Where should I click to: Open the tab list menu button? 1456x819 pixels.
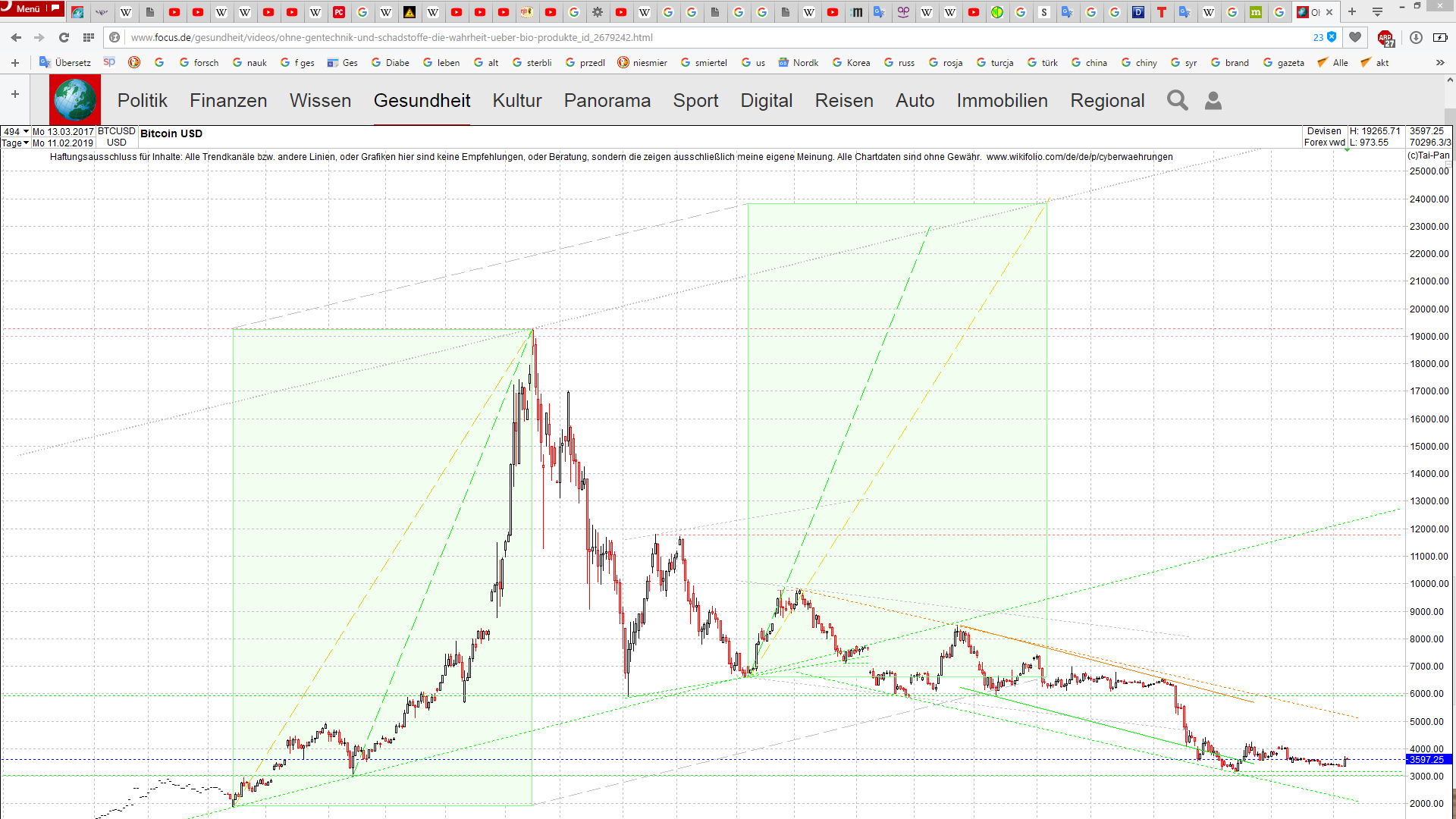pos(1378,12)
